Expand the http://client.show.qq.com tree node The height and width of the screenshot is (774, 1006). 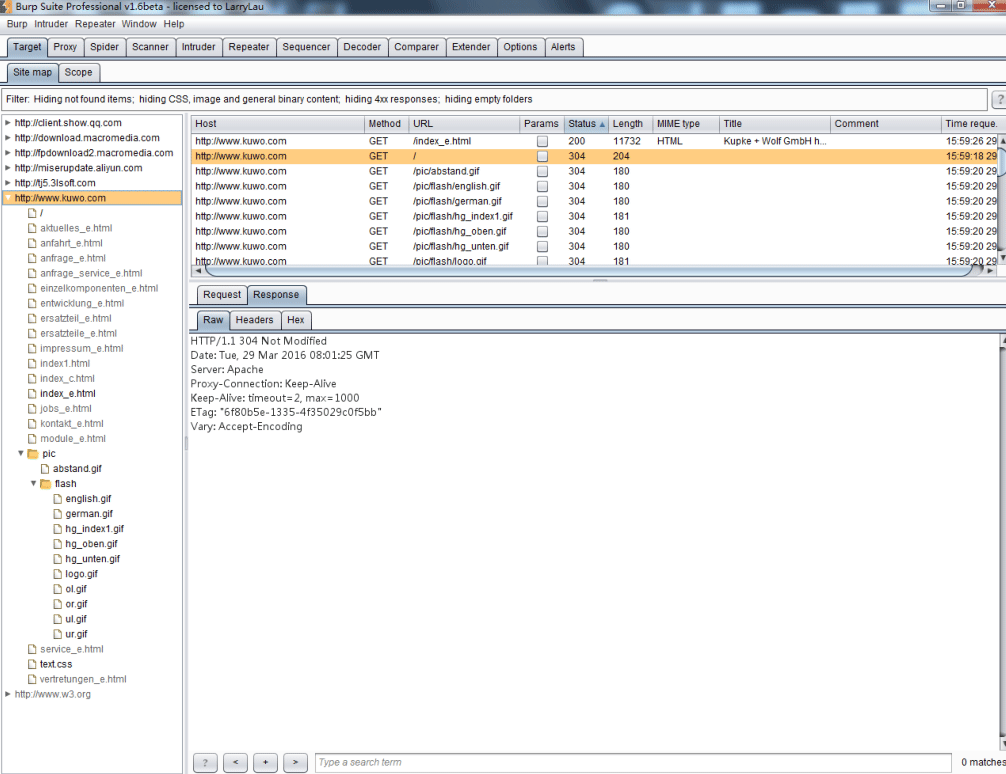click(8, 123)
